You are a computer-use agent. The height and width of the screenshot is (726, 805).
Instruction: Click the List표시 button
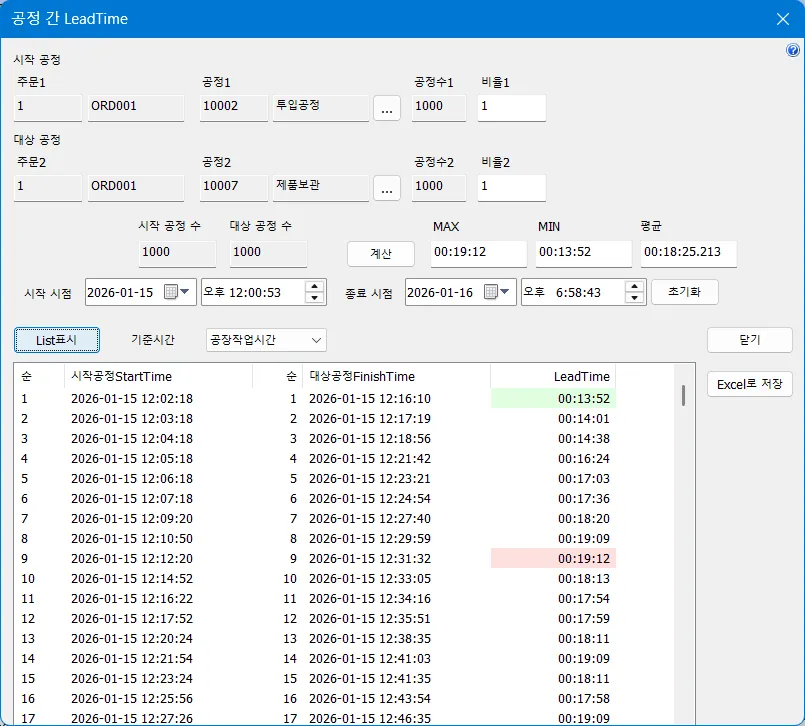coord(57,340)
